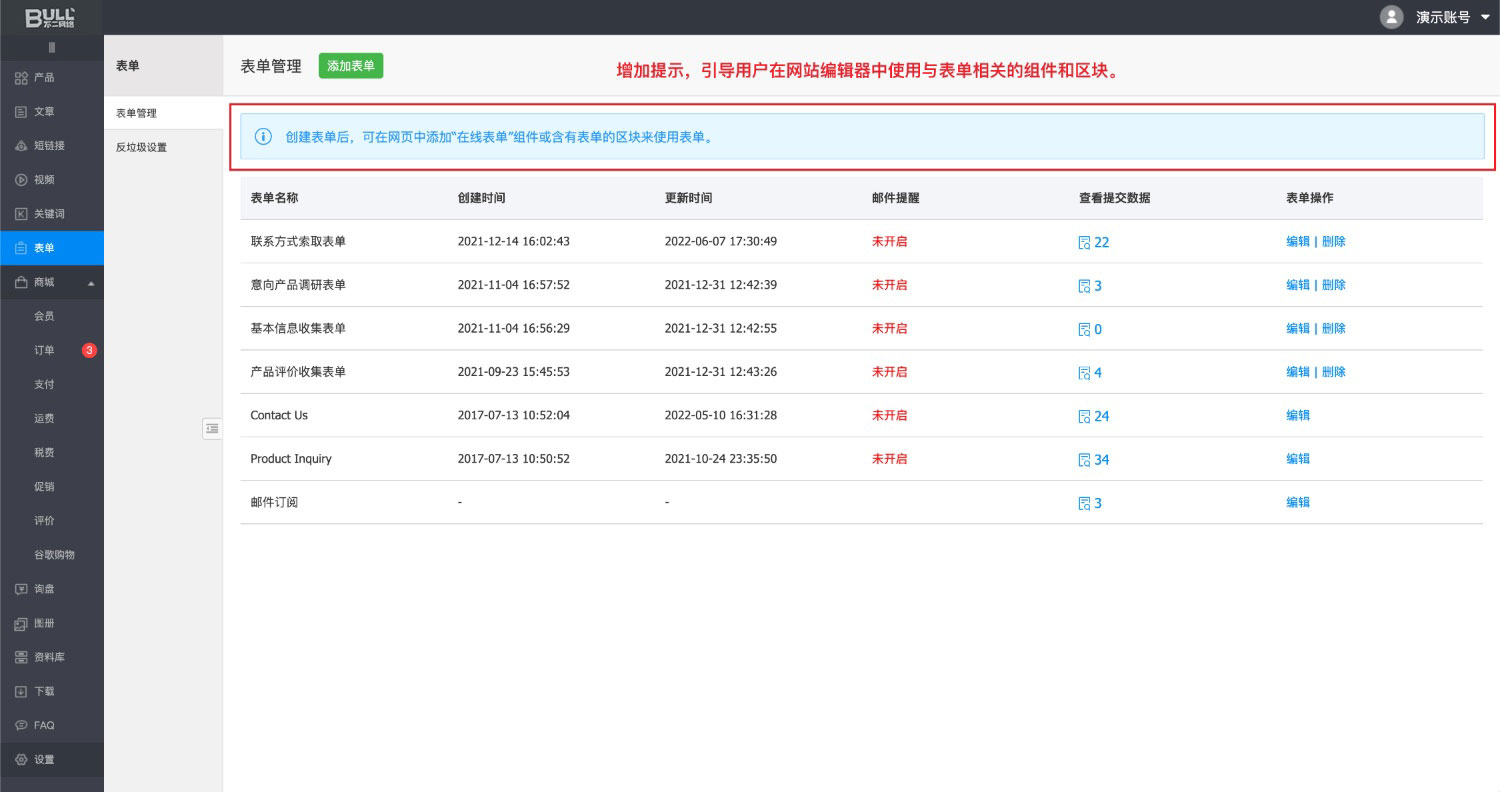Click the FAQ chat bubble icon
The height and width of the screenshot is (792, 1500).
coord(21,726)
